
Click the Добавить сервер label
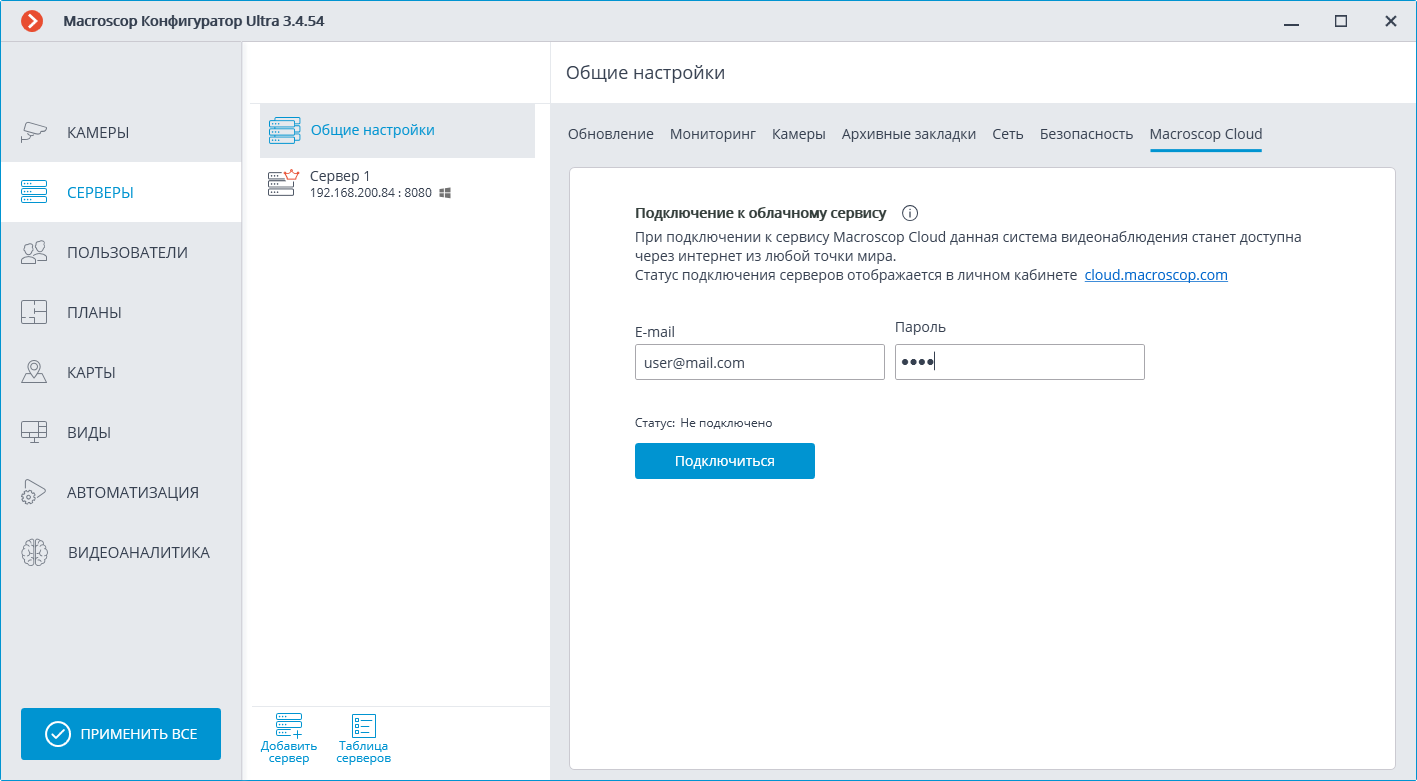point(289,752)
